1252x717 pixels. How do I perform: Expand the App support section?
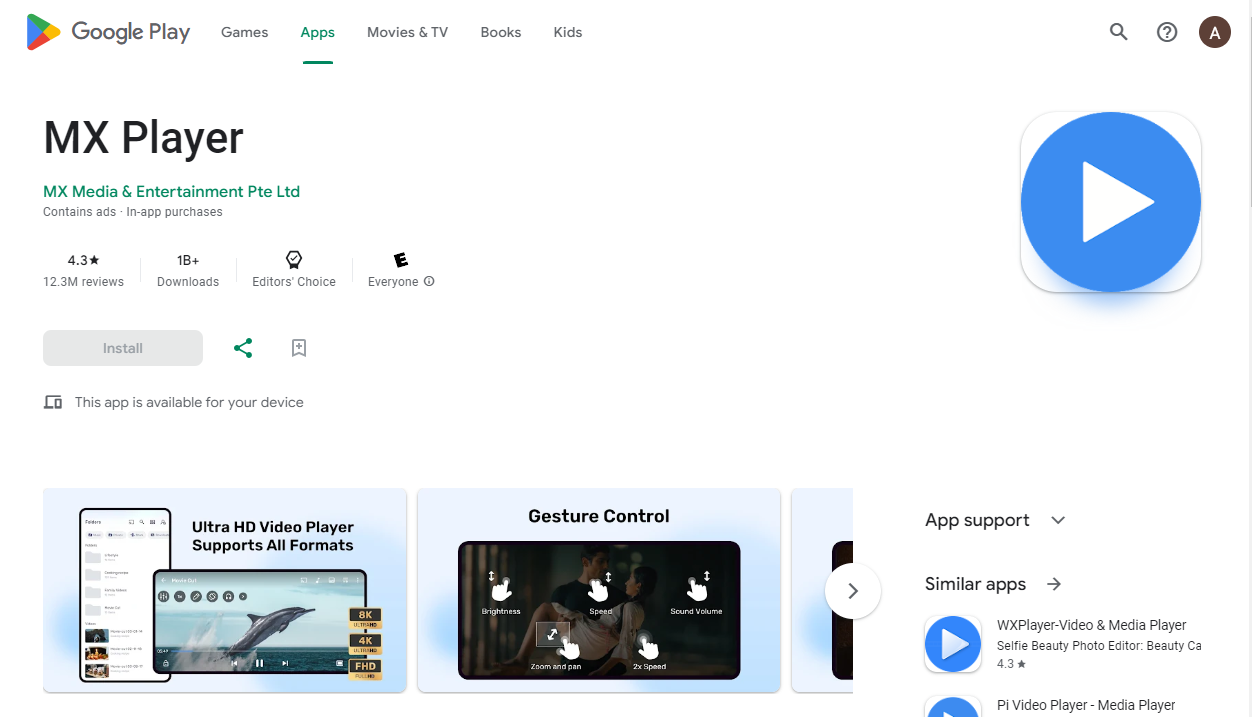point(1058,520)
